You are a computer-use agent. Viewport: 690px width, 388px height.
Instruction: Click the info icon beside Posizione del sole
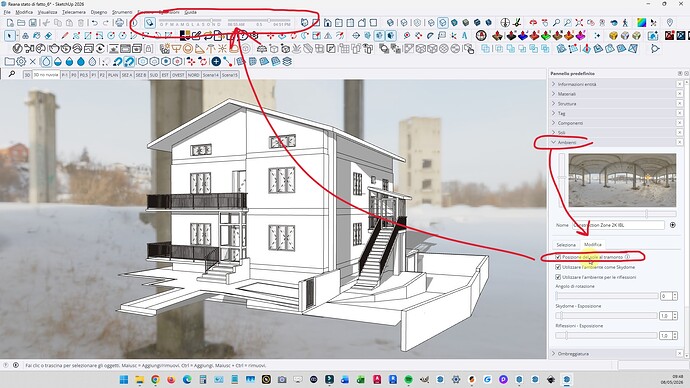pos(628,257)
